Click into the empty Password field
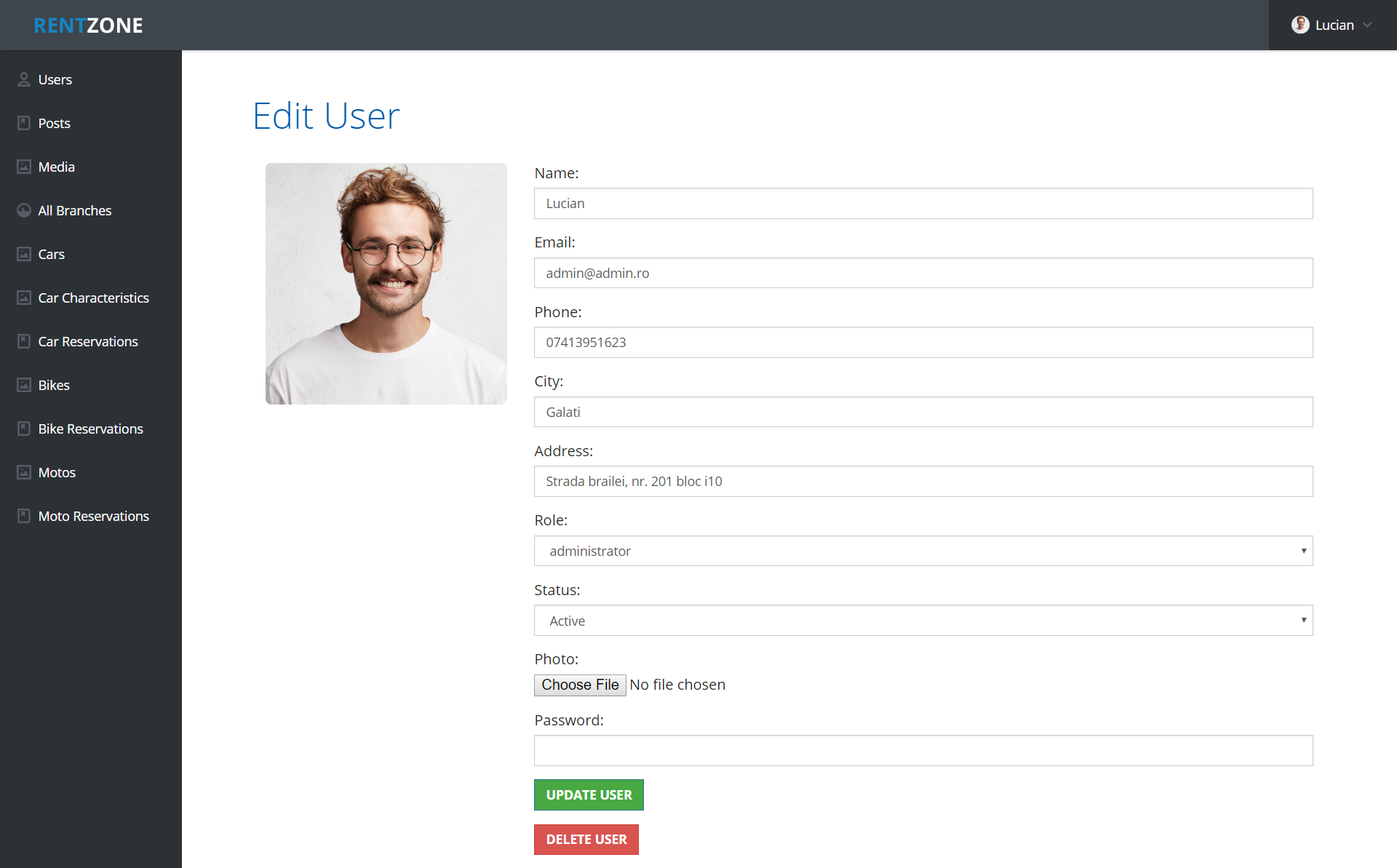This screenshot has height=868, width=1397. tap(923, 750)
